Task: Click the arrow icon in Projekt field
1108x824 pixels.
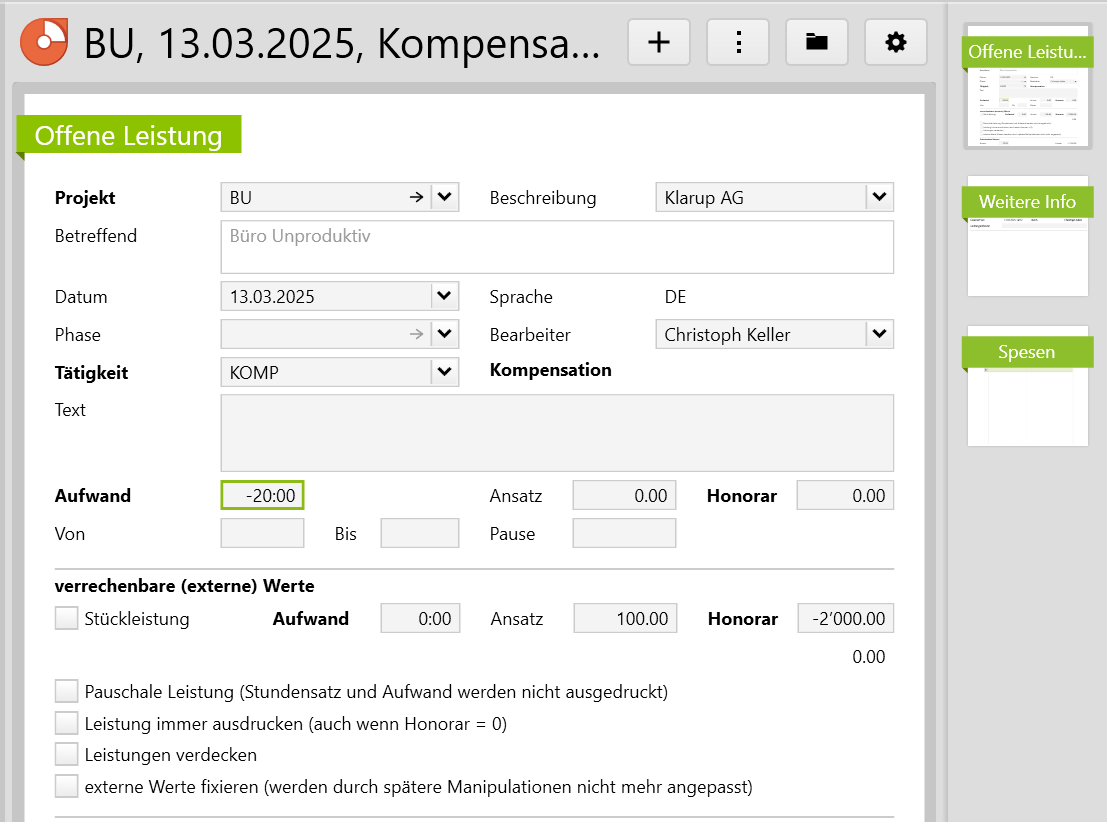Action: [417, 198]
